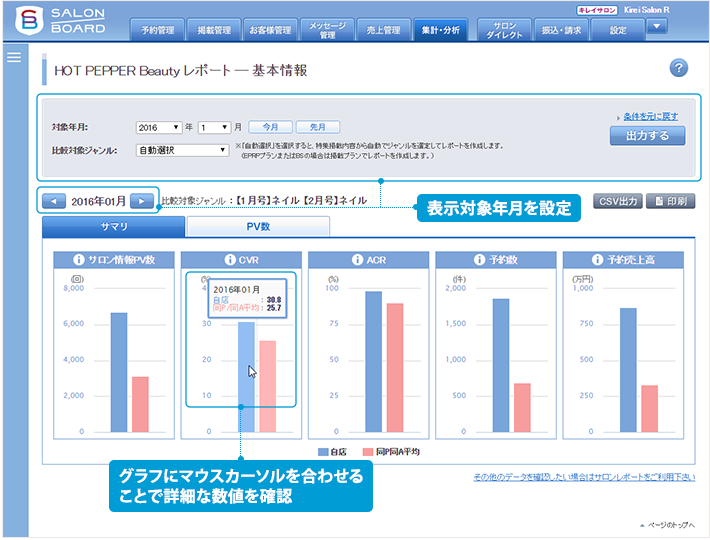Click the help question mark icon

[678, 68]
